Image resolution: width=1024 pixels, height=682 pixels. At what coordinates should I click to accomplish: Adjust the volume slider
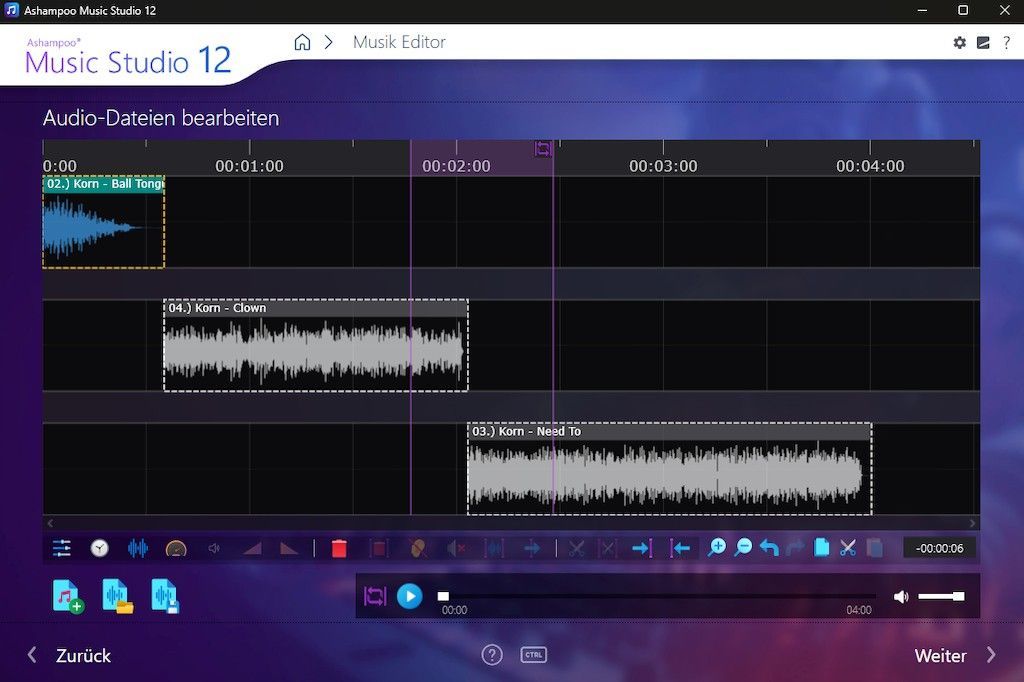point(941,597)
